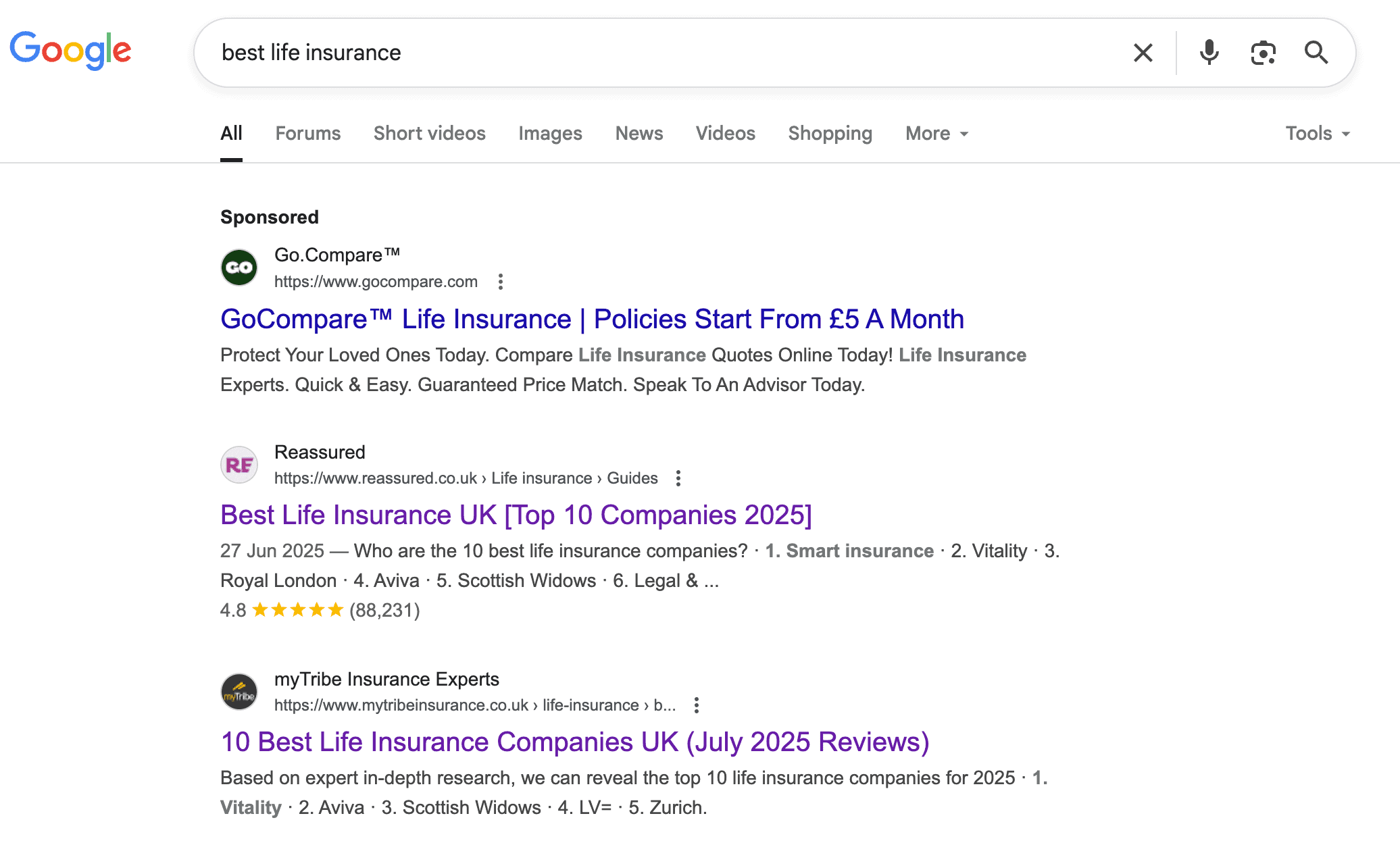Image resolution: width=1400 pixels, height=843 pixels.
Task: Click the 4.8 star rating on Reassured result
Action: [297, 610]
